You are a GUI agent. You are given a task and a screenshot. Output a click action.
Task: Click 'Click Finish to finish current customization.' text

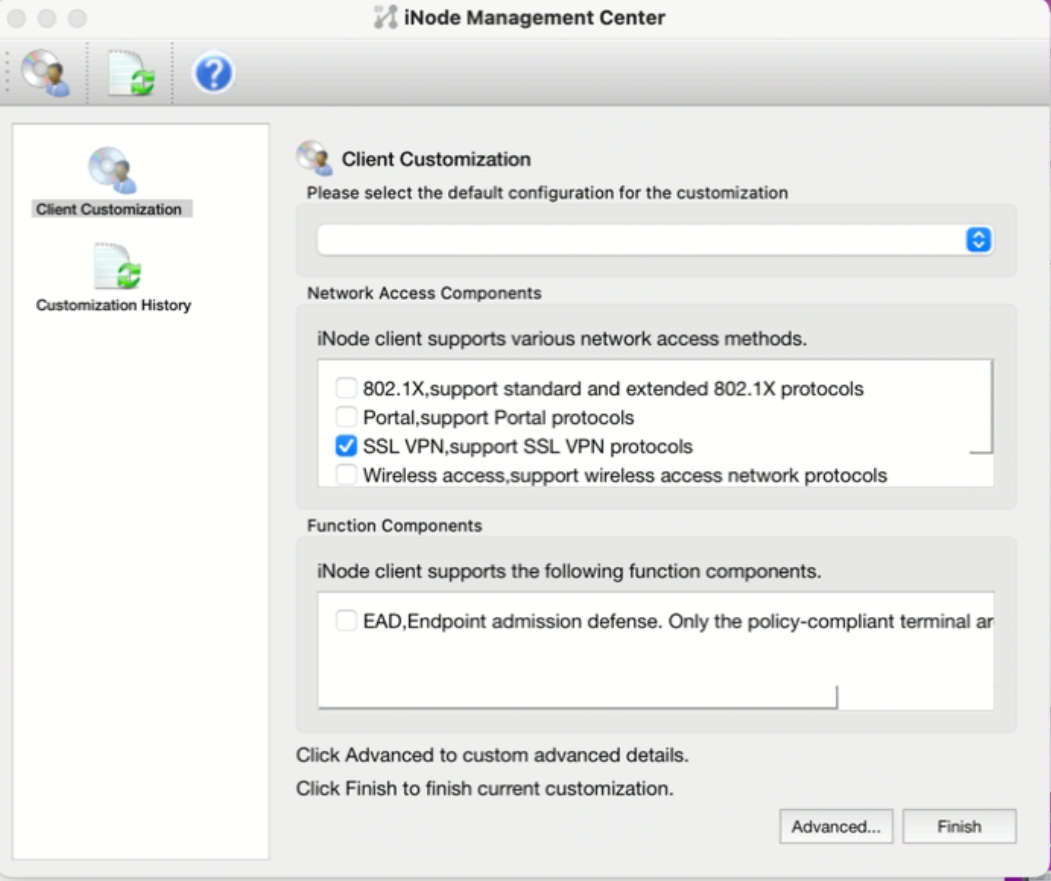[x=485, y=788]
